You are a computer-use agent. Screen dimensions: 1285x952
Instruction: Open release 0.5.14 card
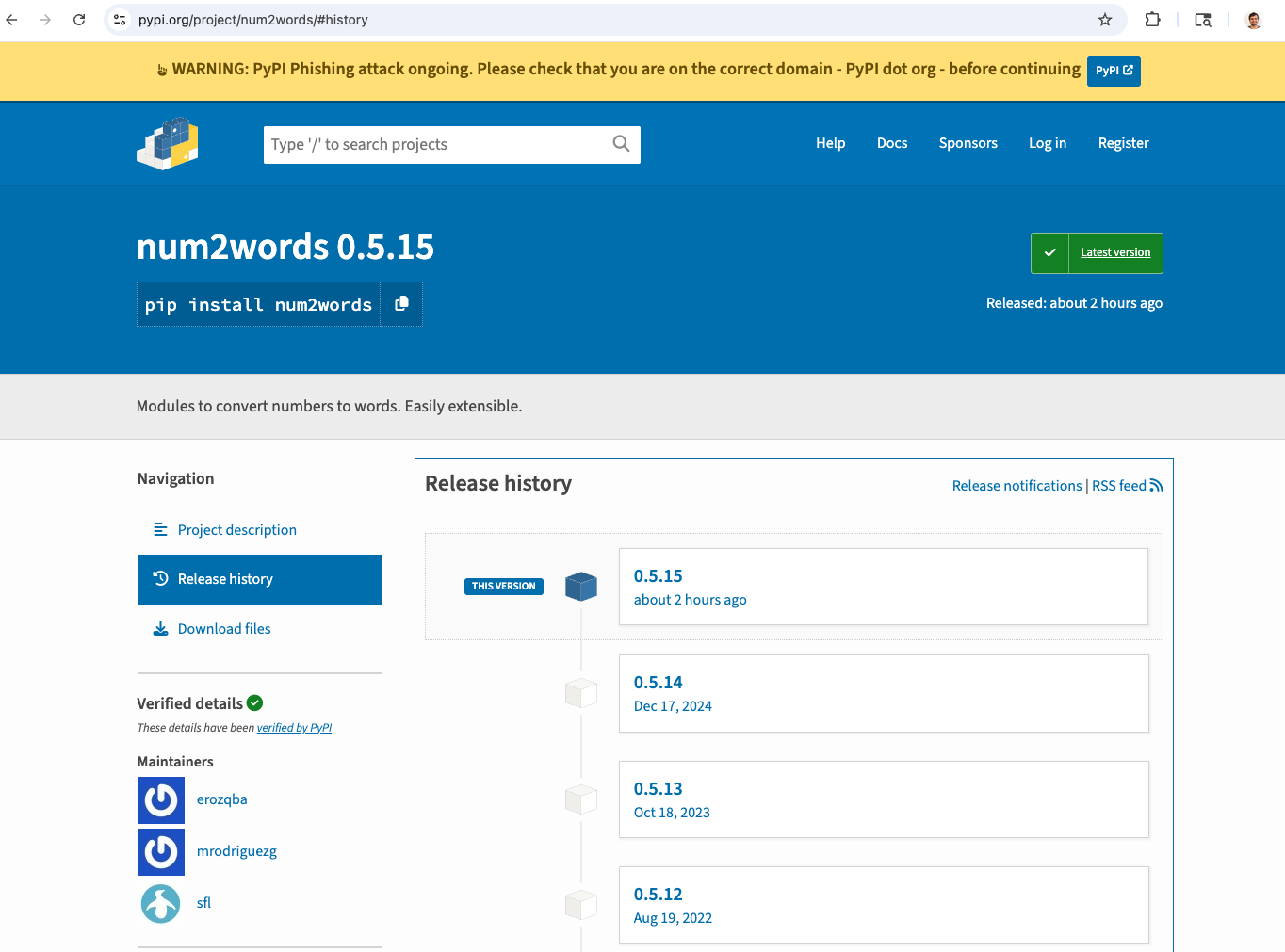884,693
